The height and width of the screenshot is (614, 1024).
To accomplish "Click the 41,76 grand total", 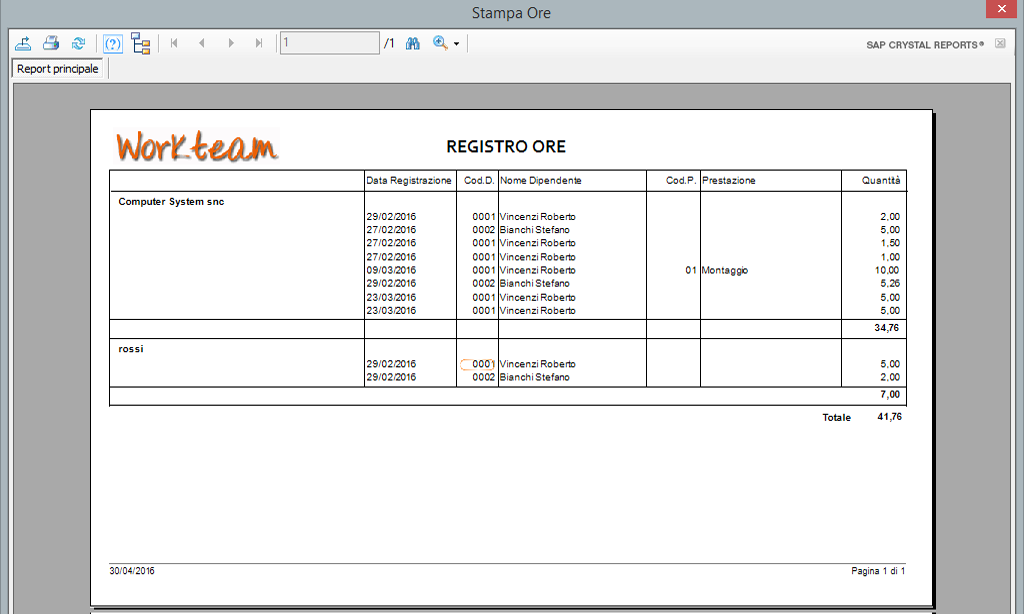I will [889, 417].
